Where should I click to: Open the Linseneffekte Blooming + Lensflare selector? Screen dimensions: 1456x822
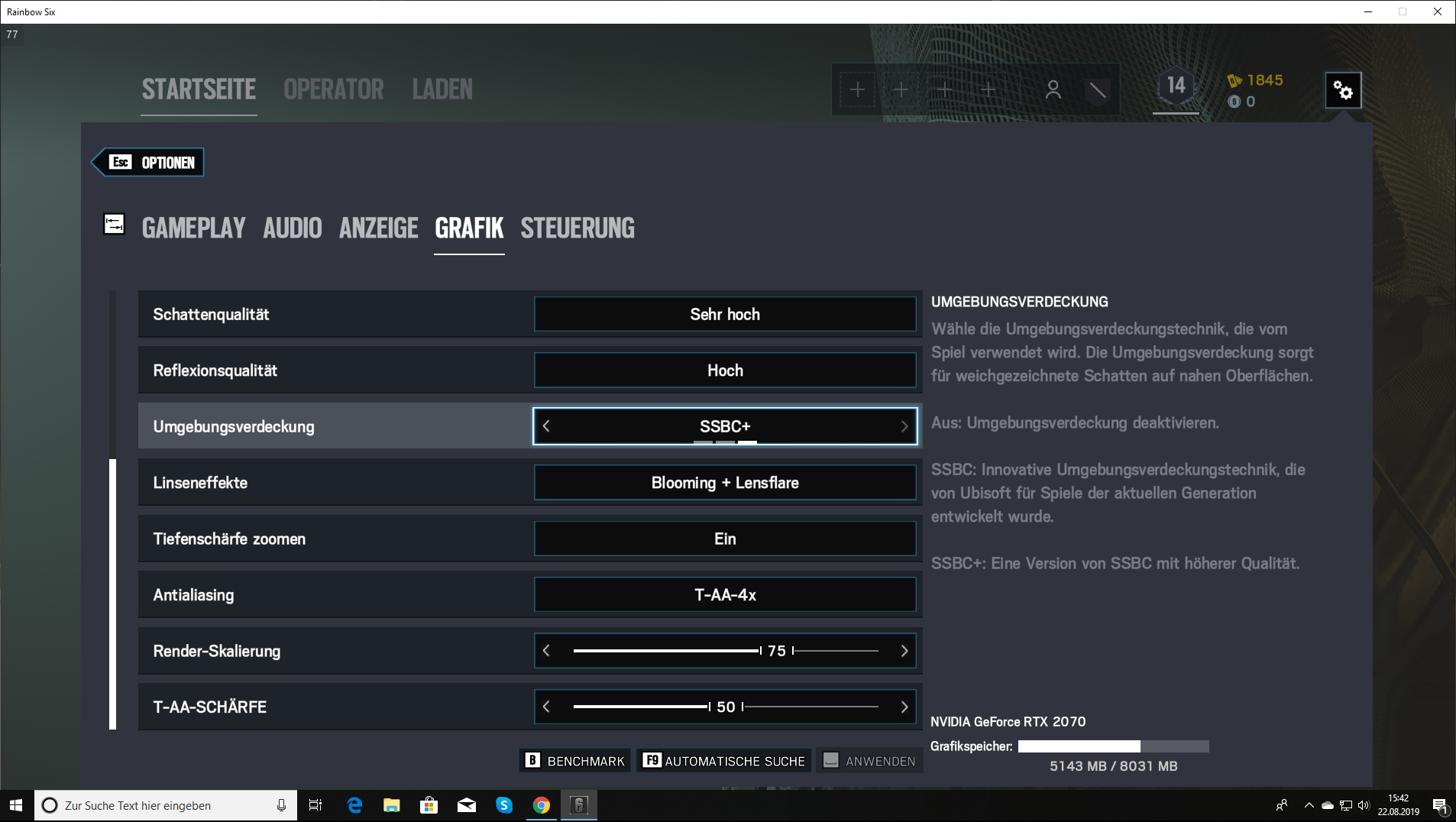(x=725, y=483)
